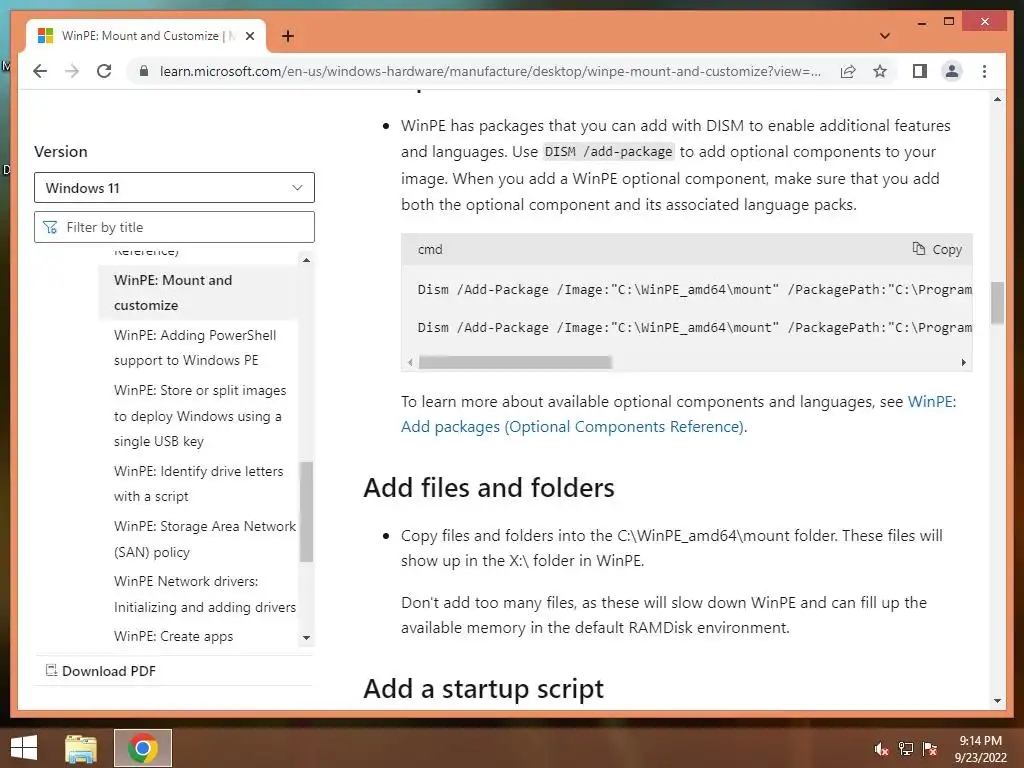The image size is (1024, 768).
Task: Download the PDF of the docs
Action: pos(101,671)
